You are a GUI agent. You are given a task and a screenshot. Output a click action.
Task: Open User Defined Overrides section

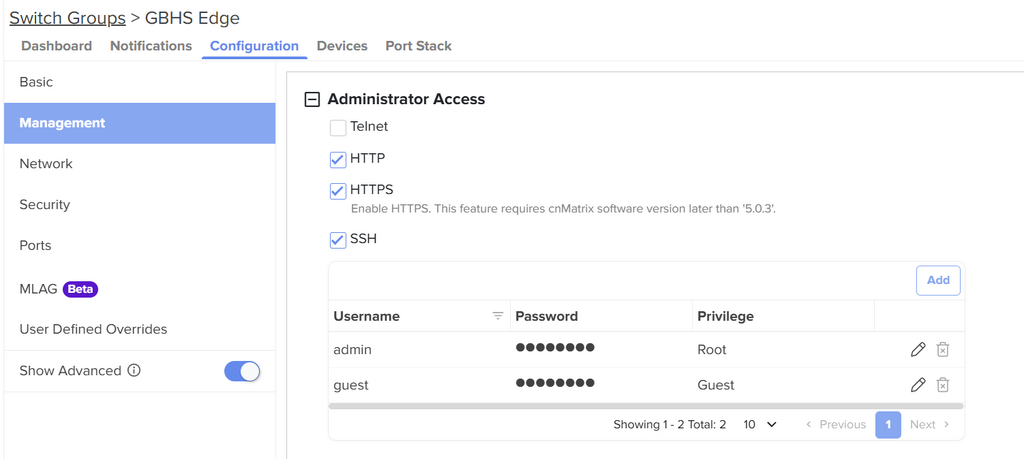click(140, 329)
